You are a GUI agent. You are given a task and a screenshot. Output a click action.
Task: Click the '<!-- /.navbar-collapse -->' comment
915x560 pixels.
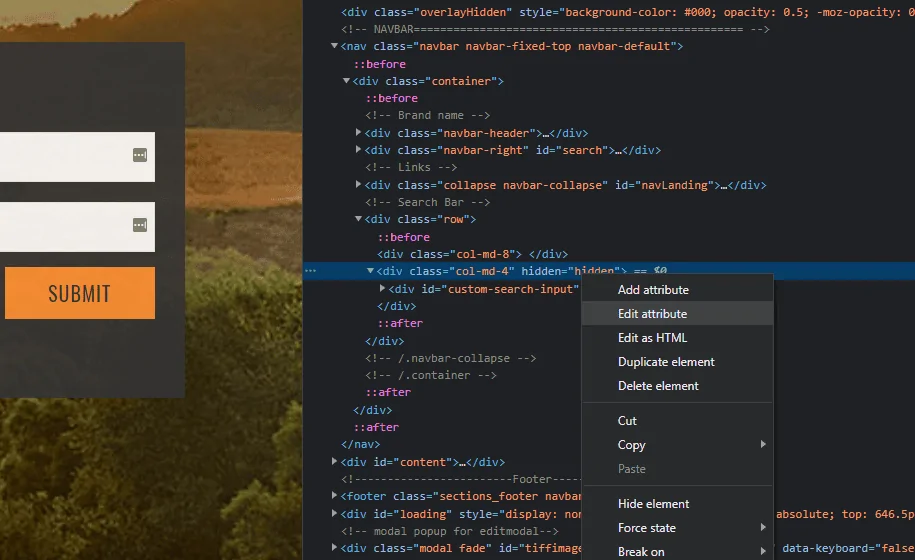[450, 358]
